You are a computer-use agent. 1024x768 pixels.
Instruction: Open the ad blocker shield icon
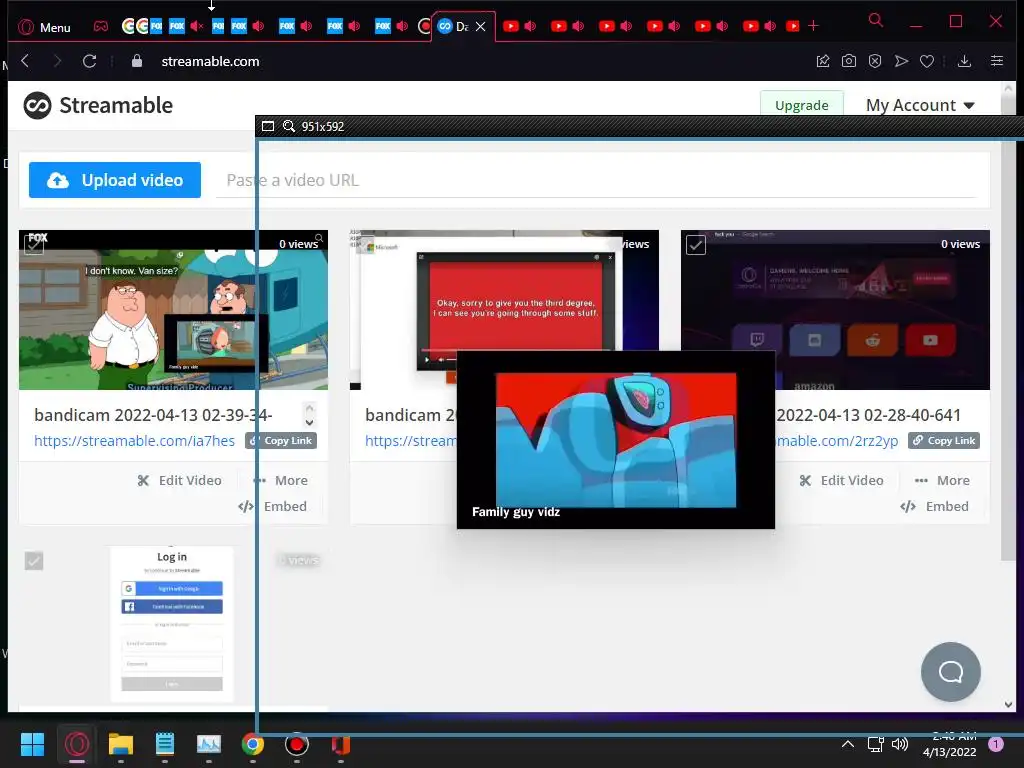(x=875, y=61)
